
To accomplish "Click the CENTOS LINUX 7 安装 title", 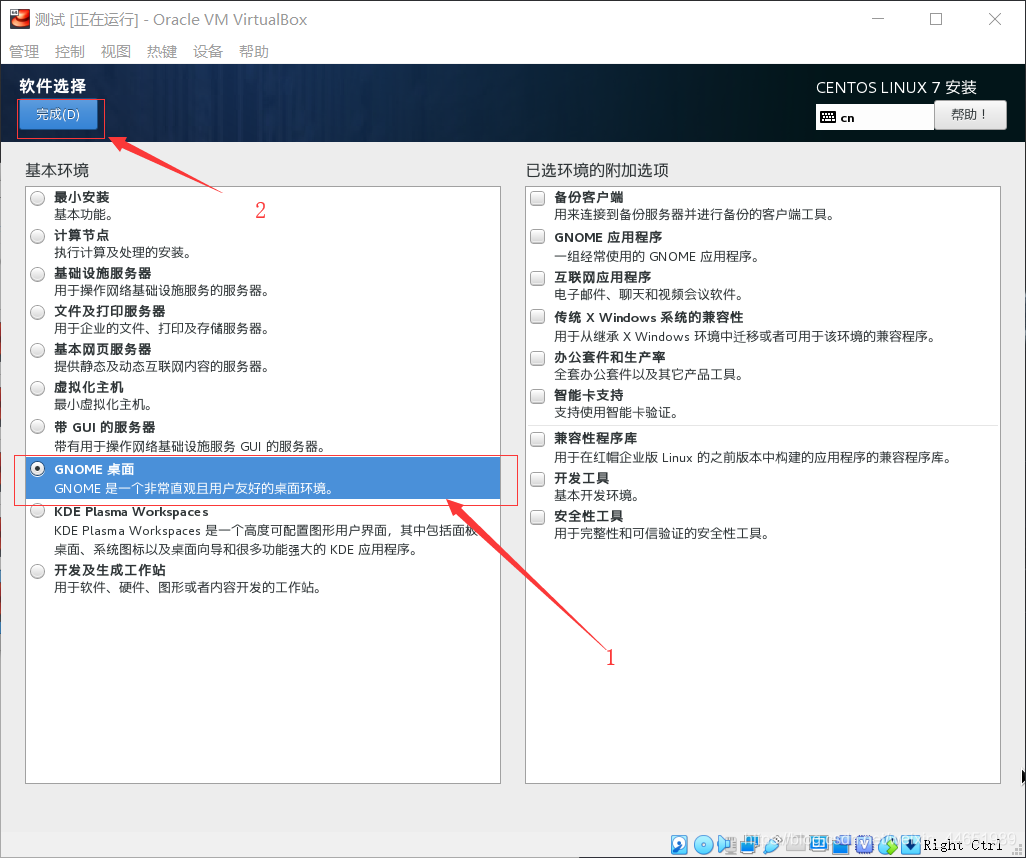I will point(896,87).
